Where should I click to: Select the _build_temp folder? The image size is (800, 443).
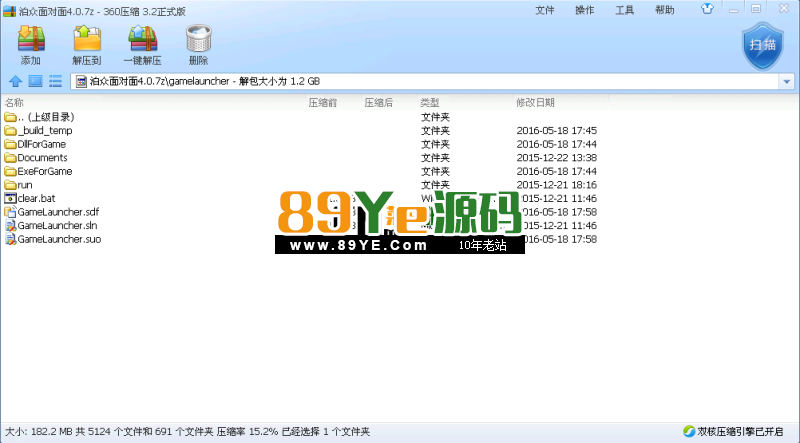pyautogui.click(x=45, y=131)
